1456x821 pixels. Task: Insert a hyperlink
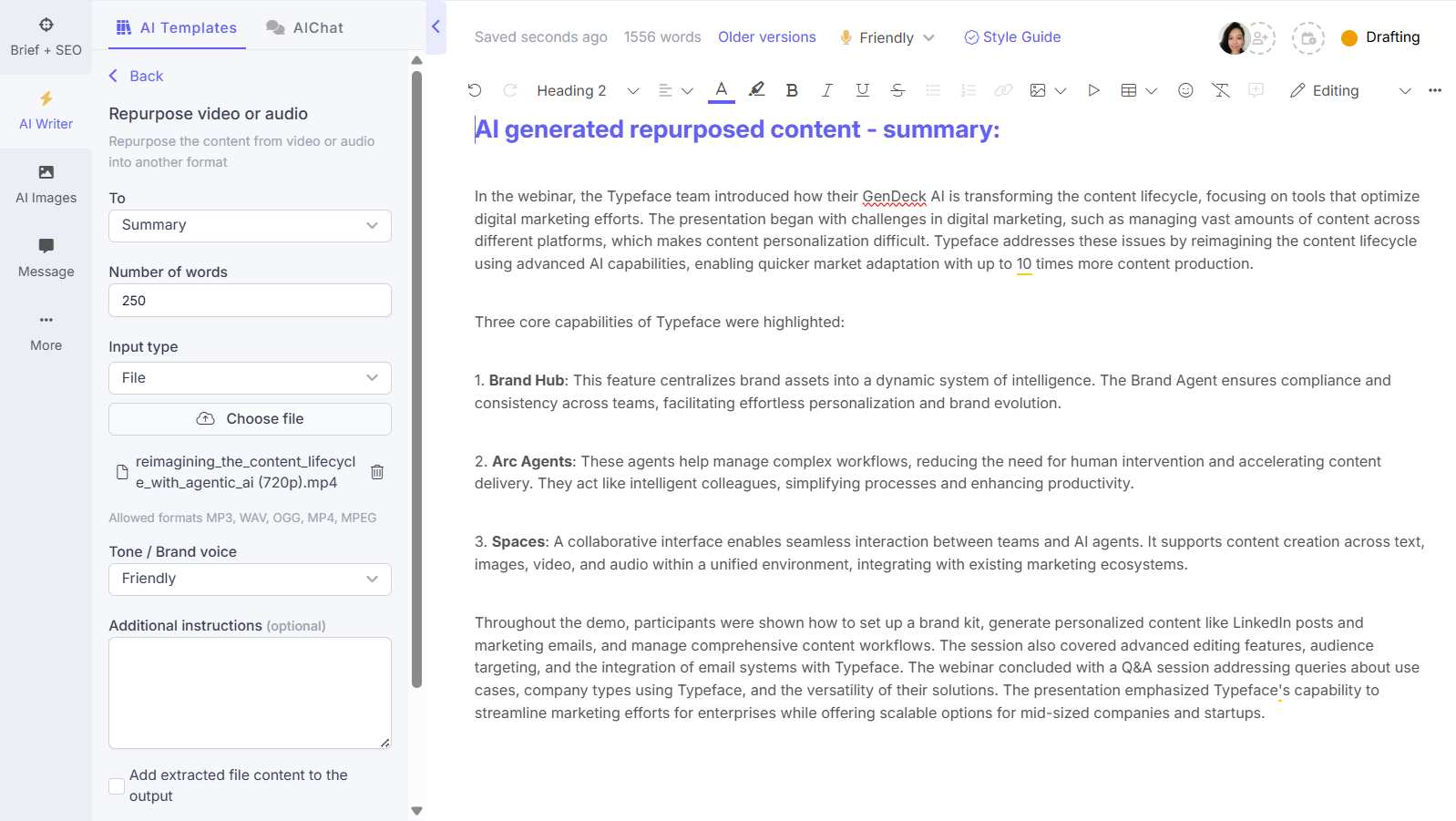[x=1003, y=90]
